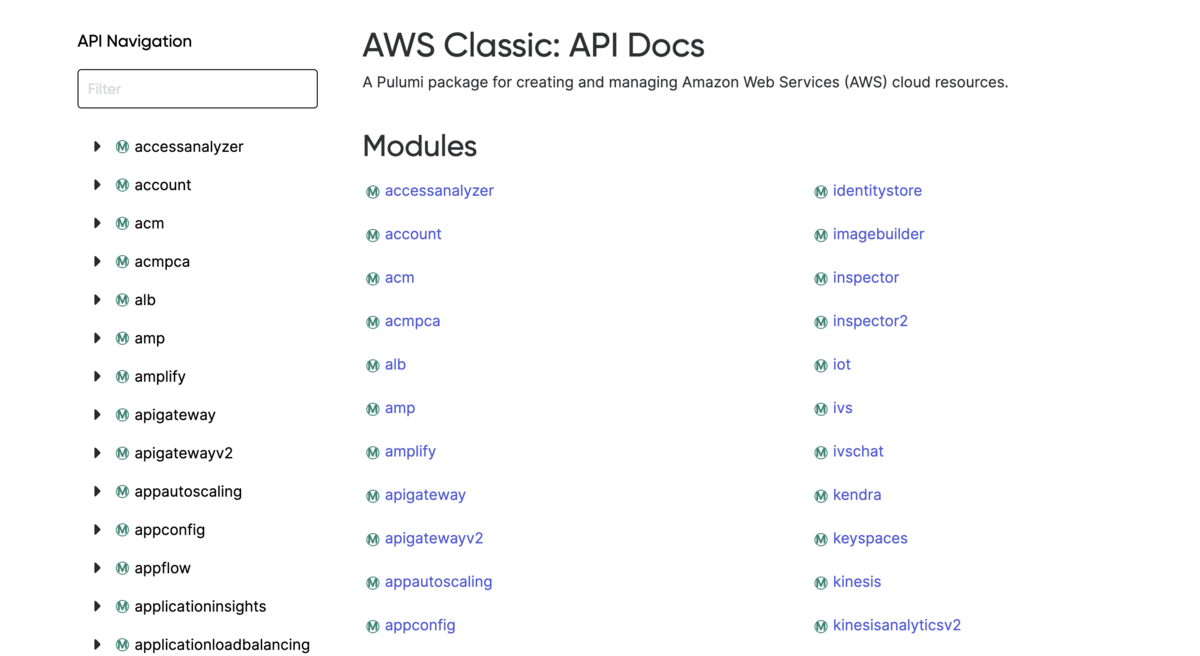Open the account module link in Modules
The width and height of the screenshot is (1200, 656).
pos(413,234)
